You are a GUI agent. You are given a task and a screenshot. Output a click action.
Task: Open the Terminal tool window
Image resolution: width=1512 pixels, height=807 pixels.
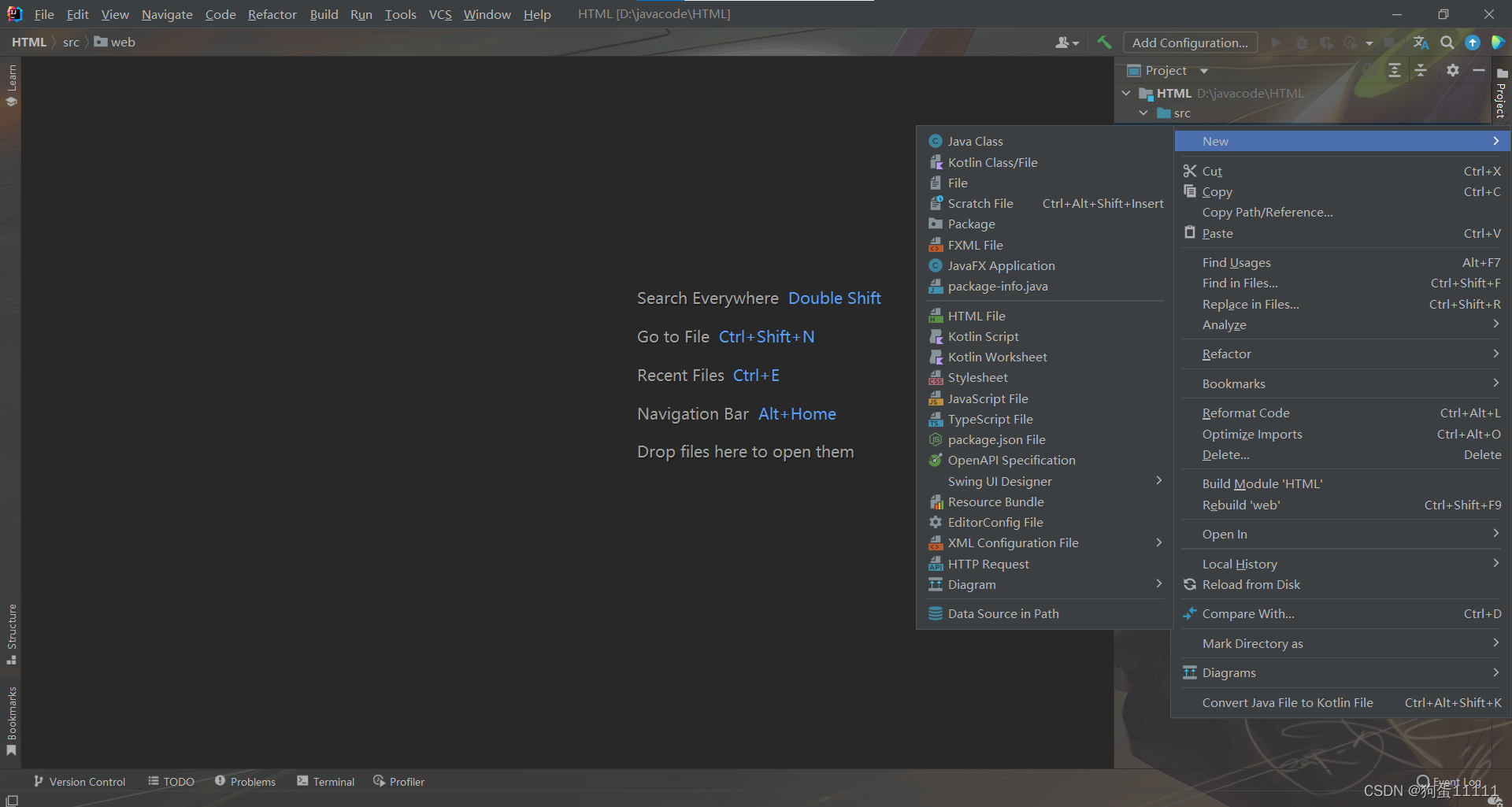(326, 781)
